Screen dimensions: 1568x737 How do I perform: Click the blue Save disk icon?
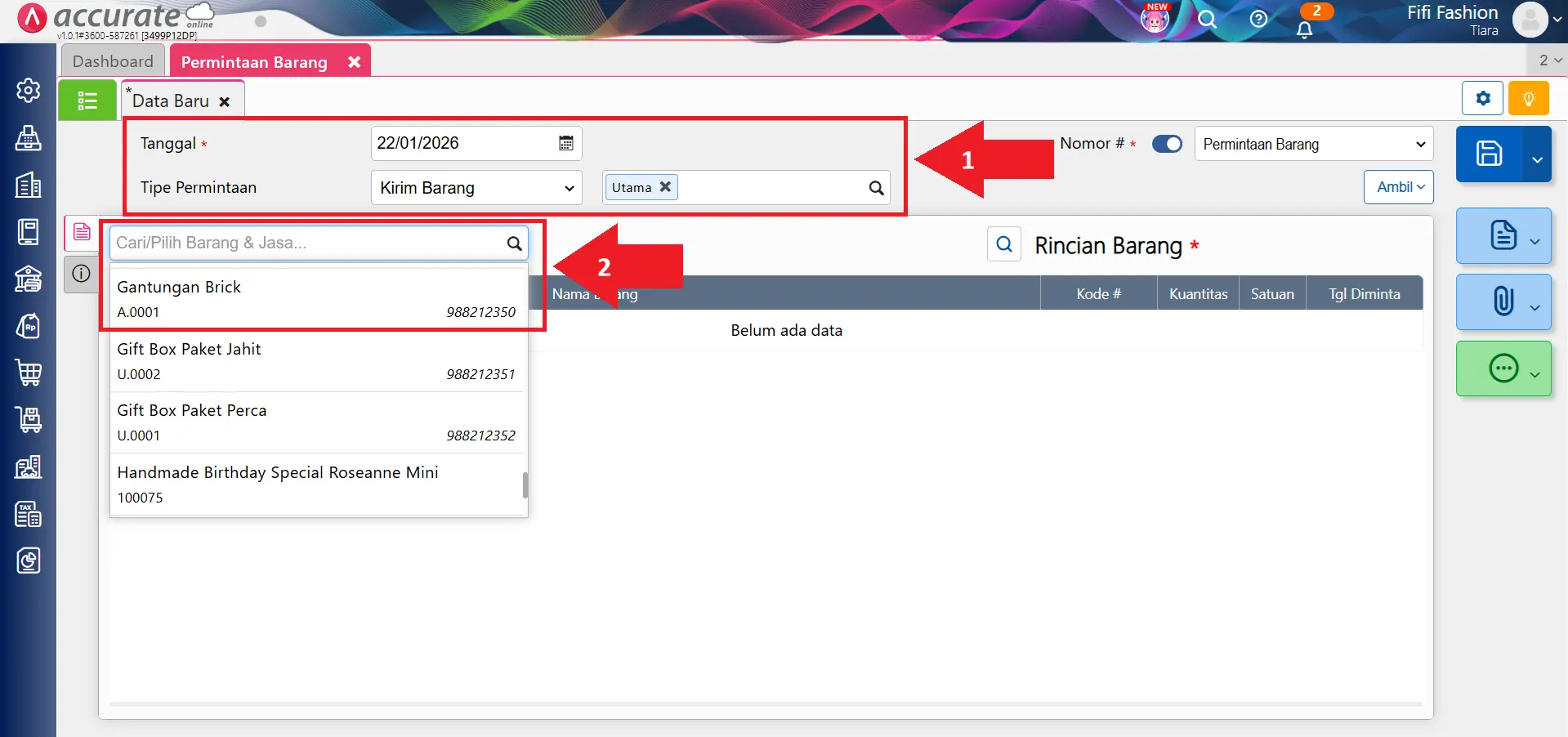tap(1488, 154)
